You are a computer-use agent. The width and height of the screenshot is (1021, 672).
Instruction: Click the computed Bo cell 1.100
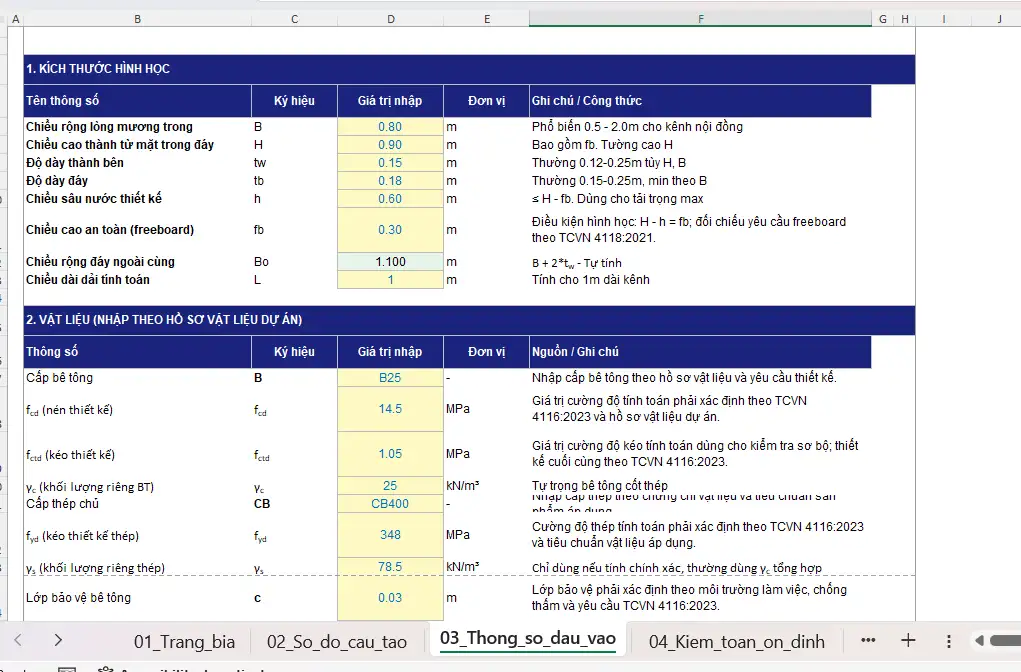390,262
